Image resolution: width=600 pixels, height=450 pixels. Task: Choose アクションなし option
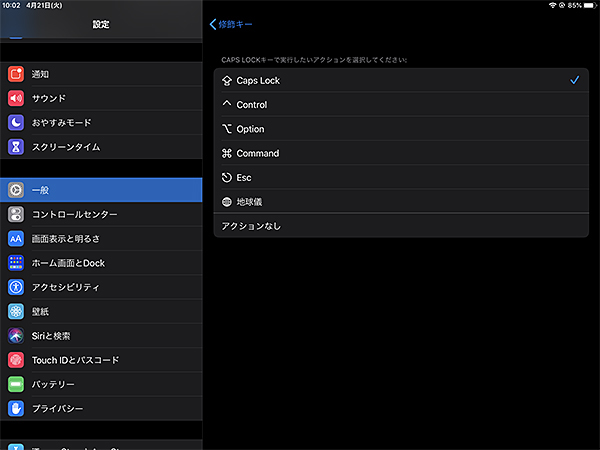pyautogui.click(x=400, y=226)
